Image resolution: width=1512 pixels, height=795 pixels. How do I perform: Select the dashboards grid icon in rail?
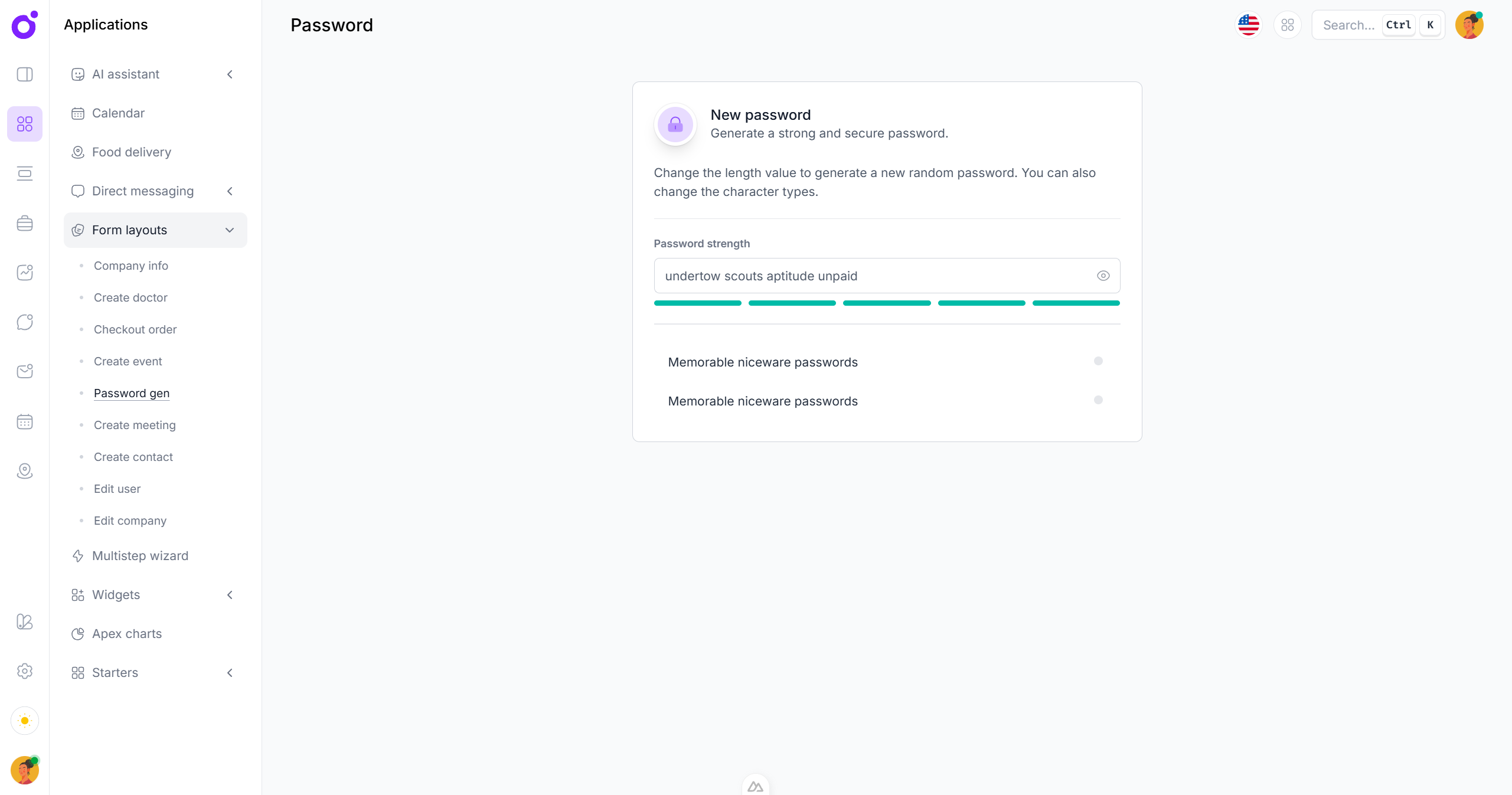point(25,124)
